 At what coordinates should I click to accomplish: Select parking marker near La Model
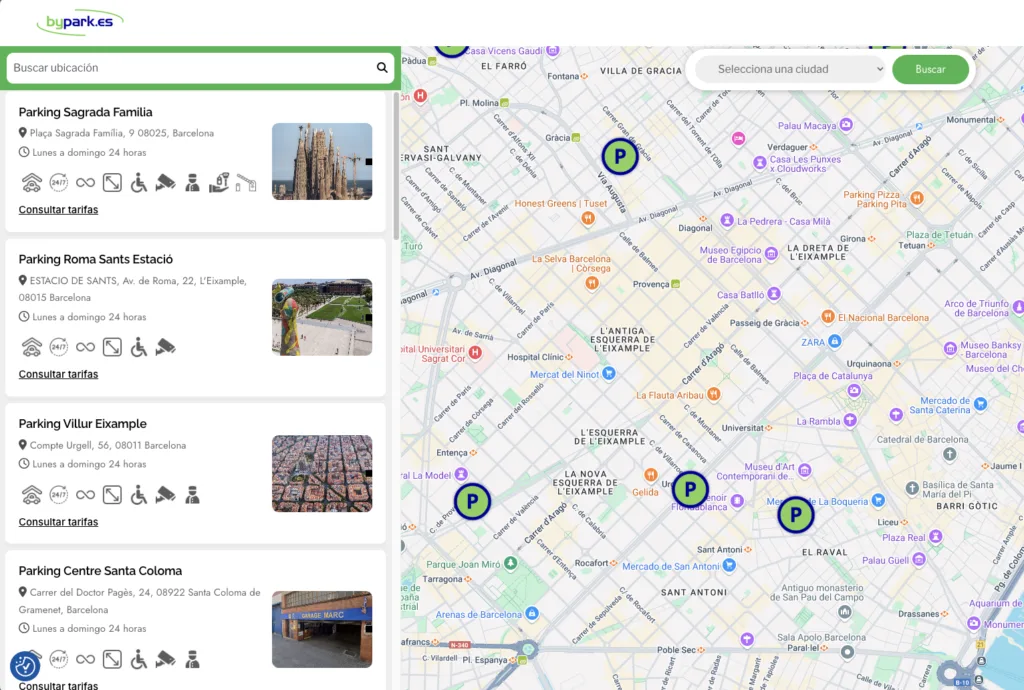[x=472, y=501]
